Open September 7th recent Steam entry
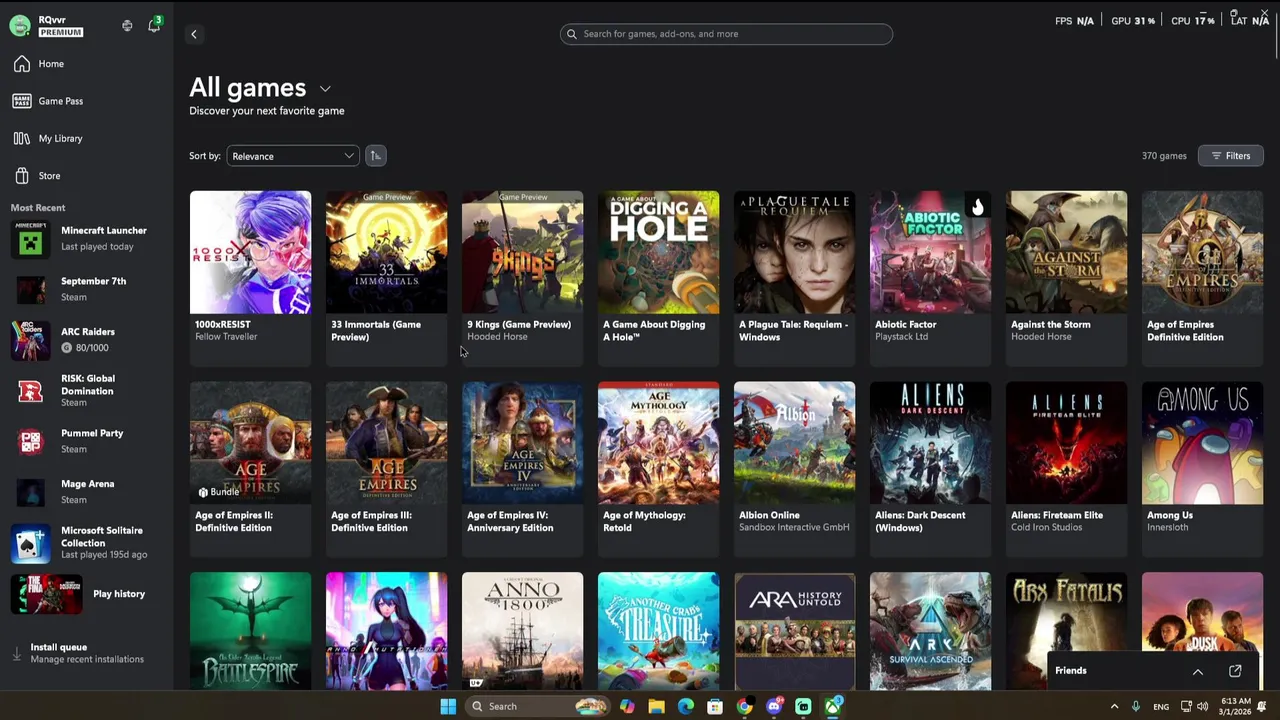The image size is (1280, 720). click(x=87, y=289)
